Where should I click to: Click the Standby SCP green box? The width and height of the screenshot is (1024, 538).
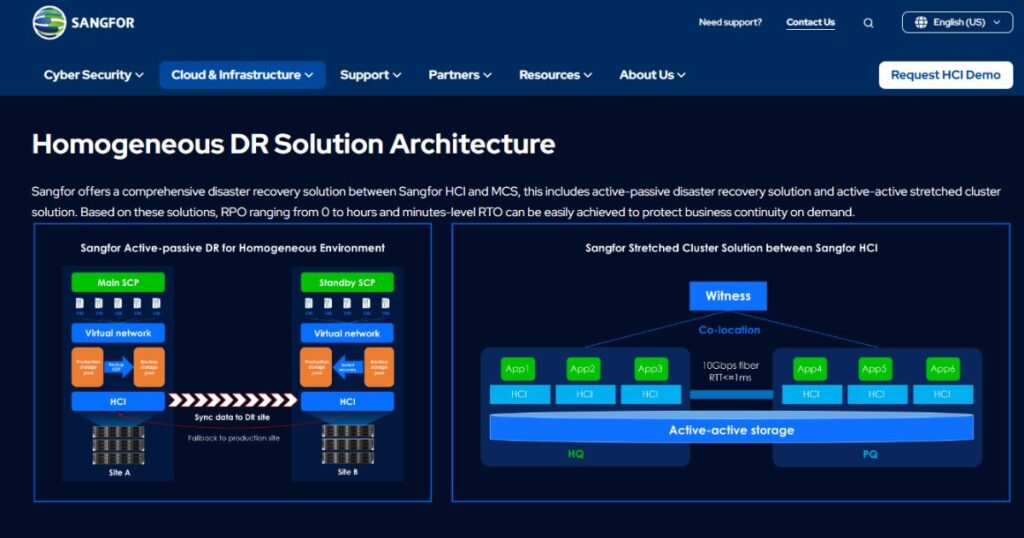[347, 283]
